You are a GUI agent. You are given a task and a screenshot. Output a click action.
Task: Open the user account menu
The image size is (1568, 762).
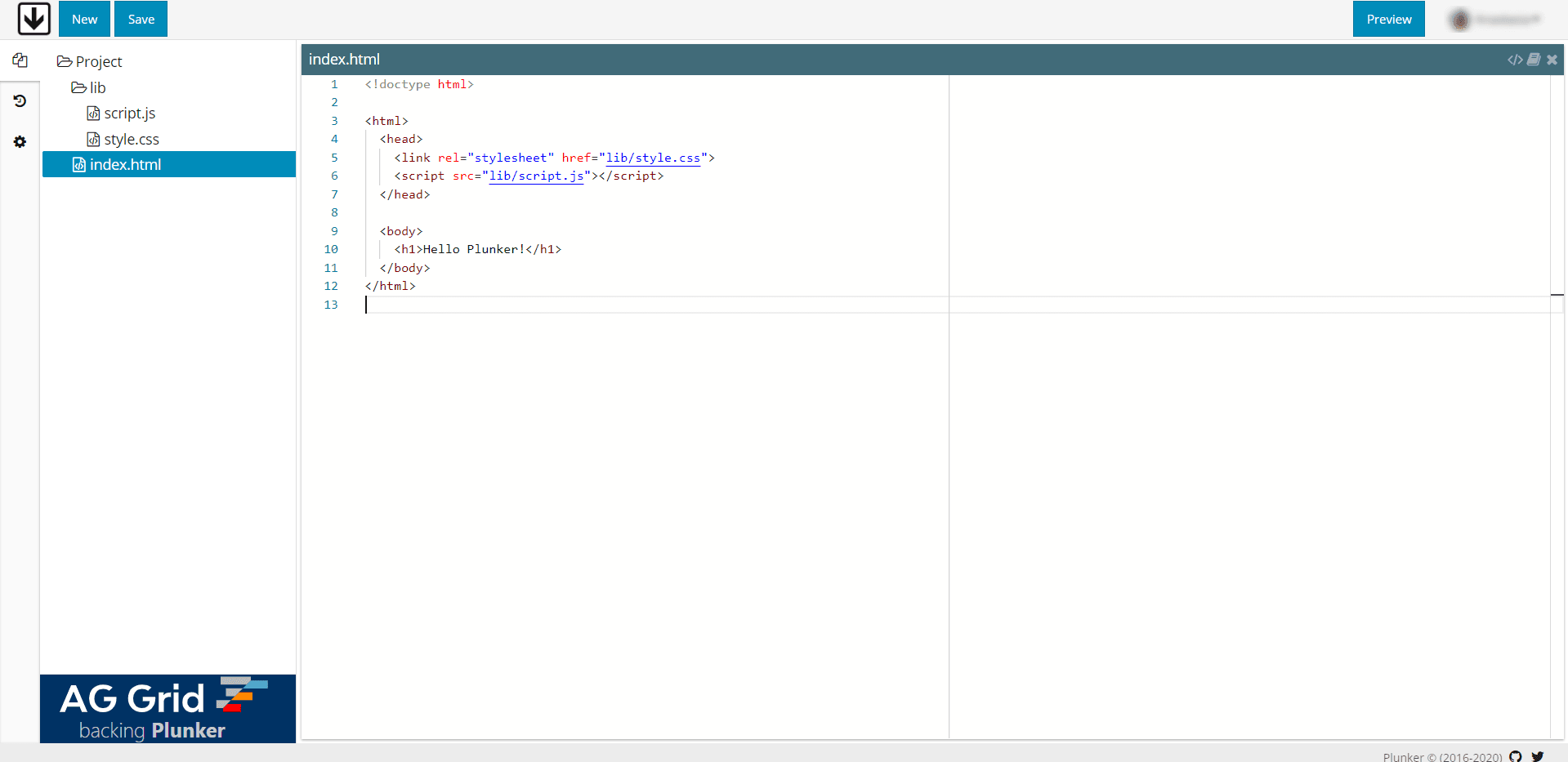coord(1497,20)
